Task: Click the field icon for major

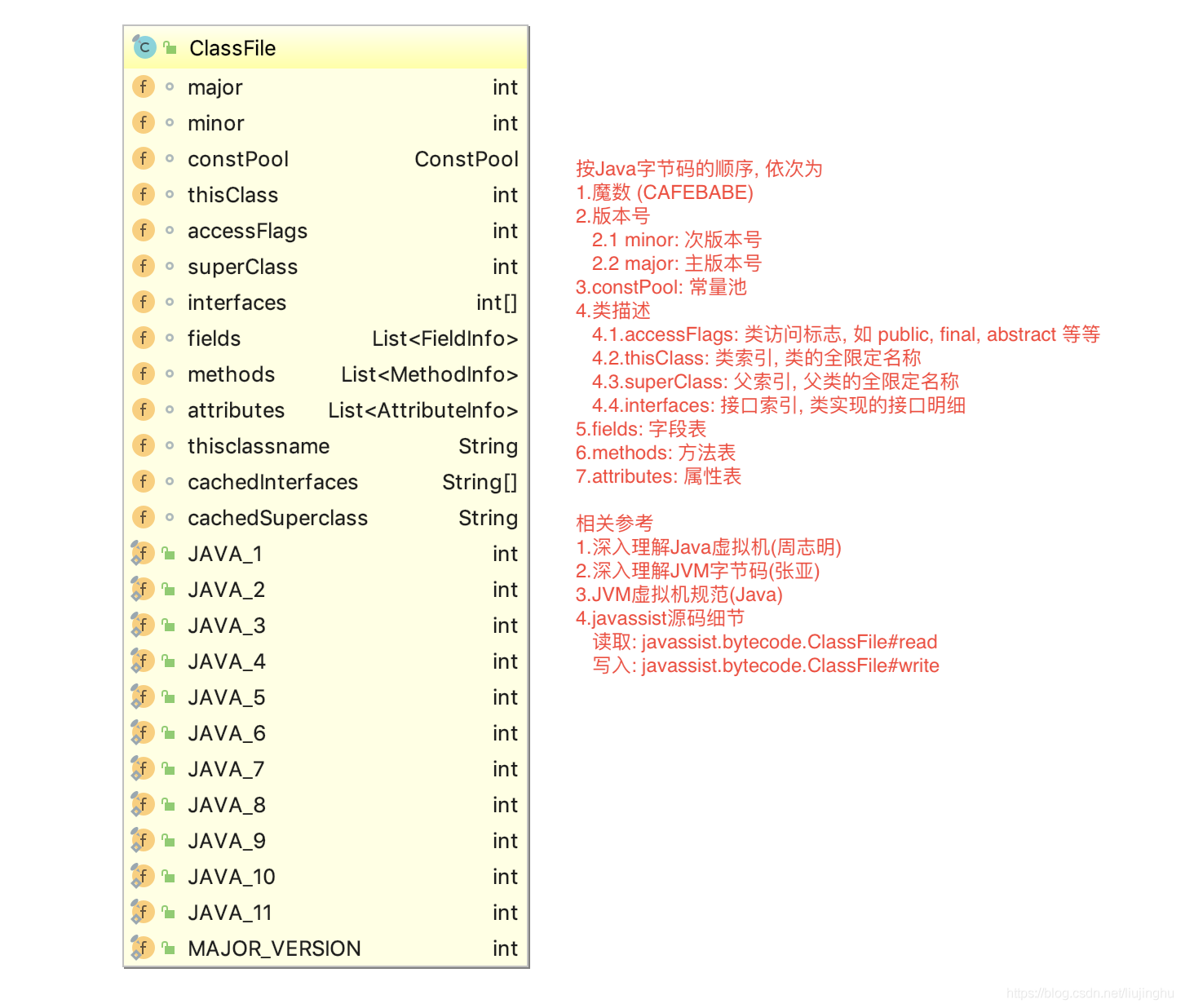Action: click(x=144, y=86)
